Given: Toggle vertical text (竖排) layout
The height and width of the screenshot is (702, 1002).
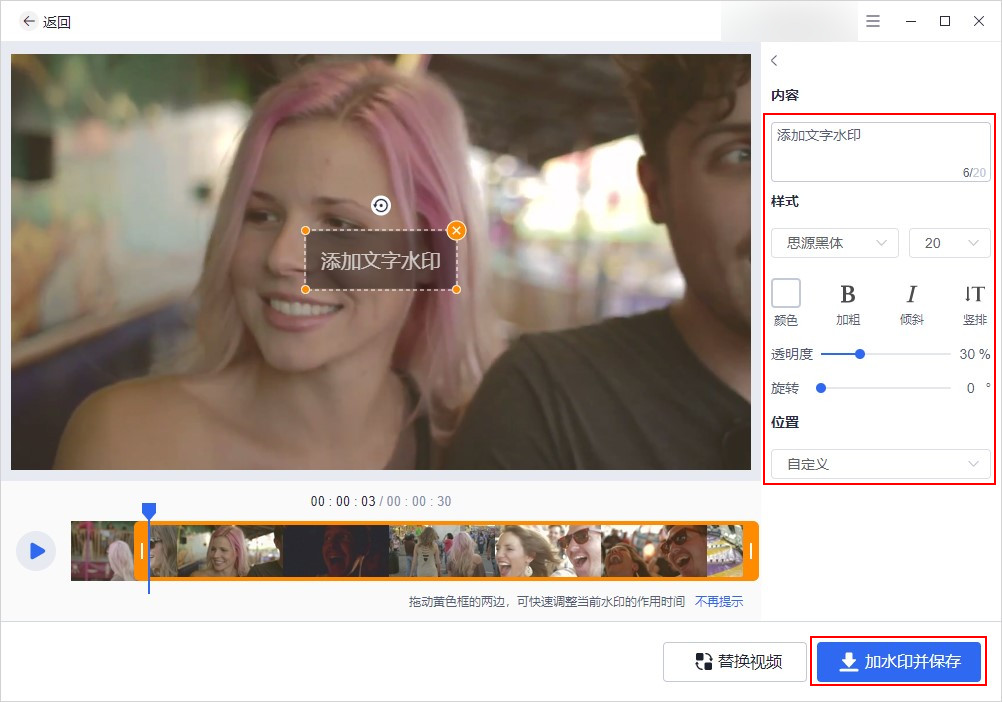Looking at the screenshot, I should 975,304.
